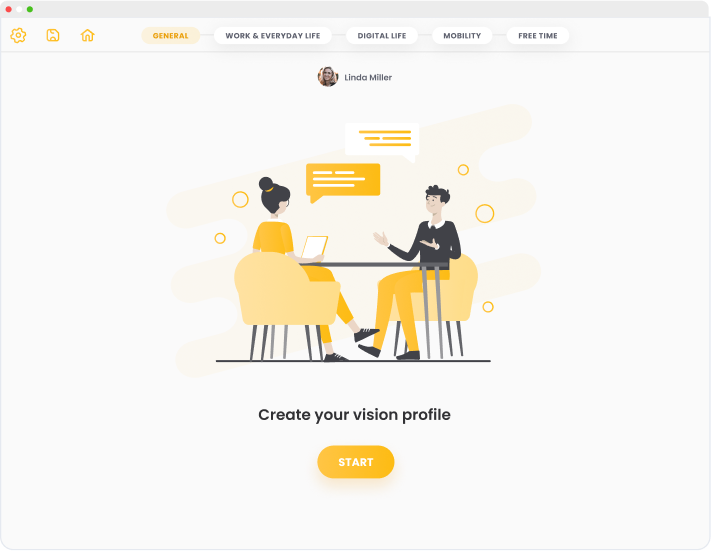Switch to the Mobility tab
This screenshot has width=711, height=551.
462,36
